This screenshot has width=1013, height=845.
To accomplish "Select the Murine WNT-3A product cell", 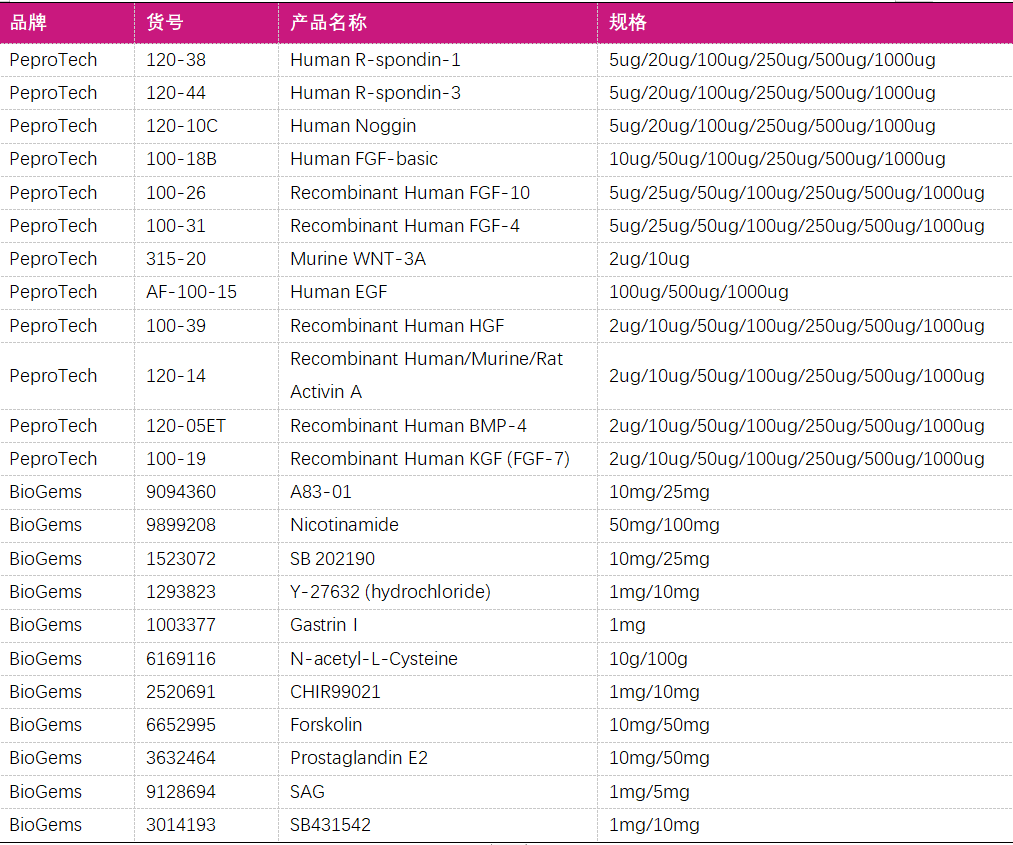I will click(x=358, y=259).
